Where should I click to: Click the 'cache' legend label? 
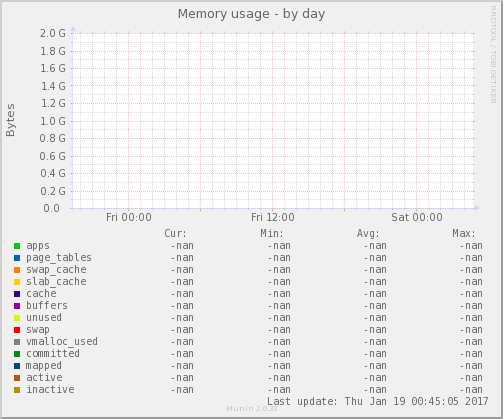[41, 294]
